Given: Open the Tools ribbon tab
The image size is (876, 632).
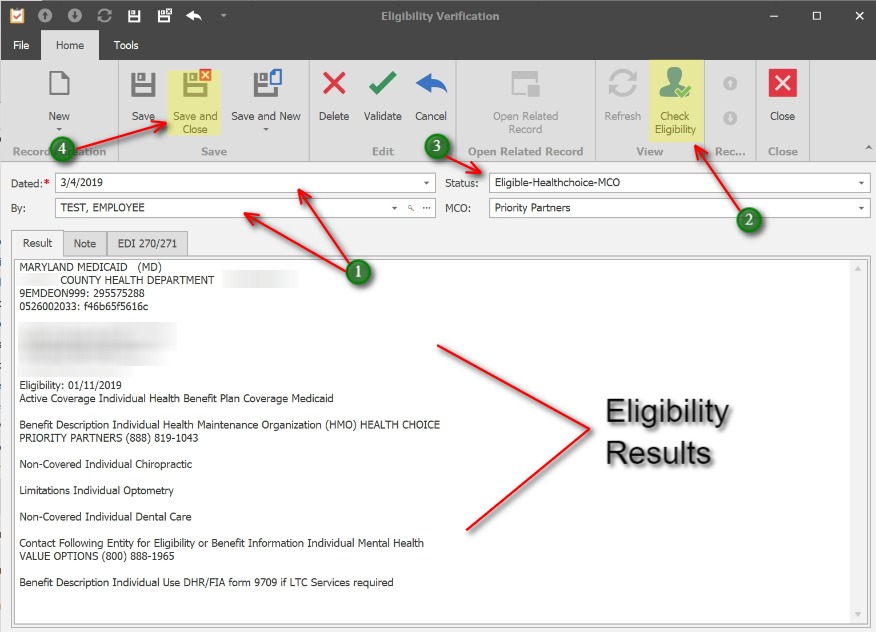Looking at the screenshot, I should (125, 45).
